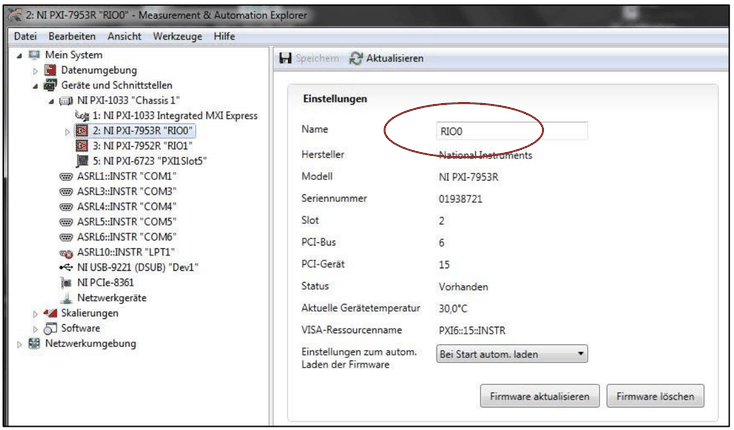Click the NI PXI-7953R RIO0 device icon
Viewport: 734px width, 430px height.
[x=82, y=131]
